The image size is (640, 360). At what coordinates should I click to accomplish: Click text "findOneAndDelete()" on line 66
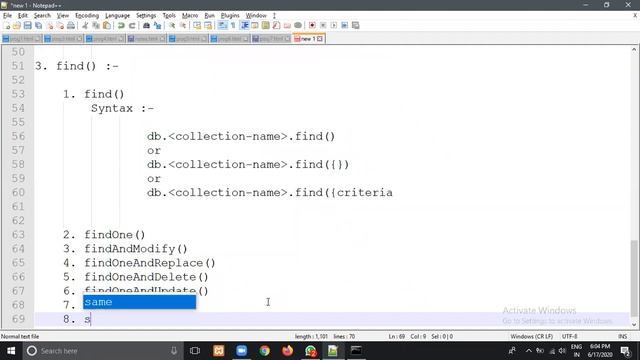(x=146, y=277)
